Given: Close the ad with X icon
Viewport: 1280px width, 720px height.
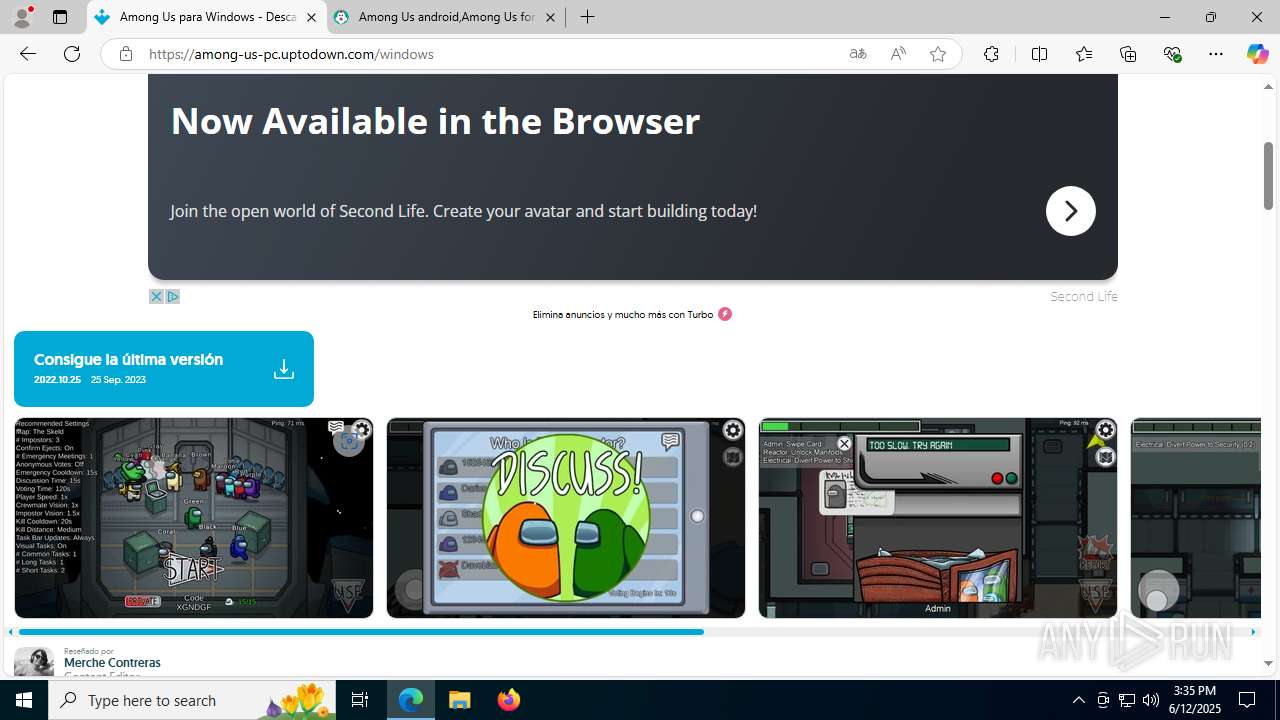Looking at the screenshot, I should point(156,296).
